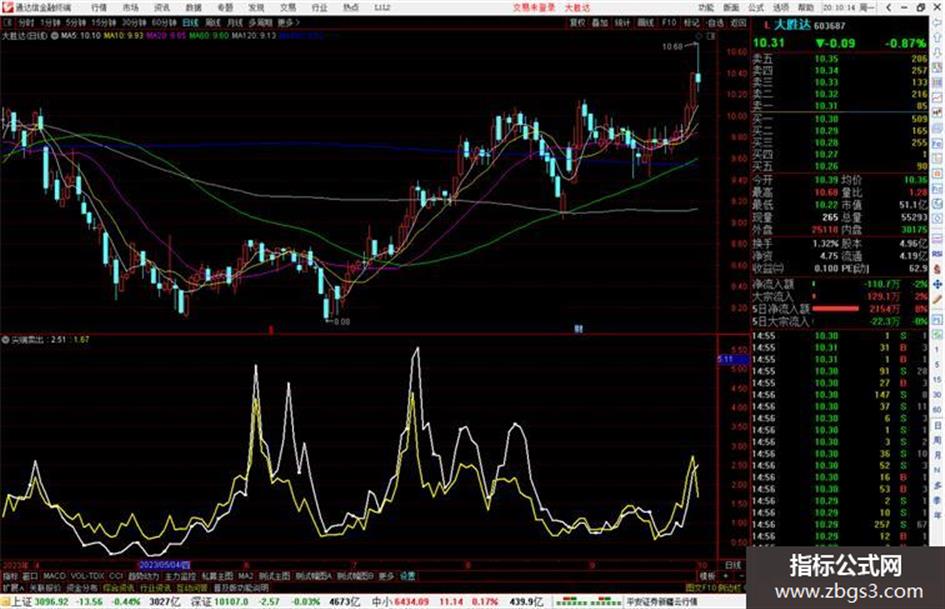Select 月线 monthly chart period
945x609 pixels.
[x=234, y=22]
